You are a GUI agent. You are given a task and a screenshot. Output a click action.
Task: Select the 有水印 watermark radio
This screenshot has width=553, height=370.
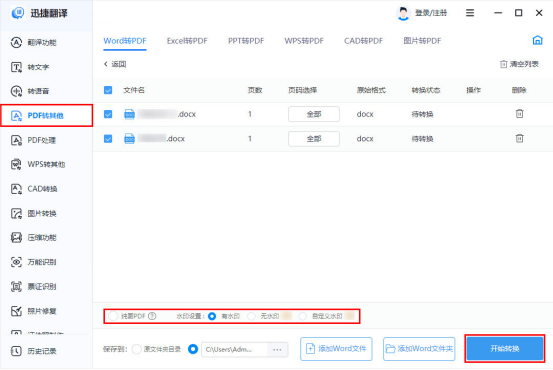pyautogui.click(x=212, y=316)
